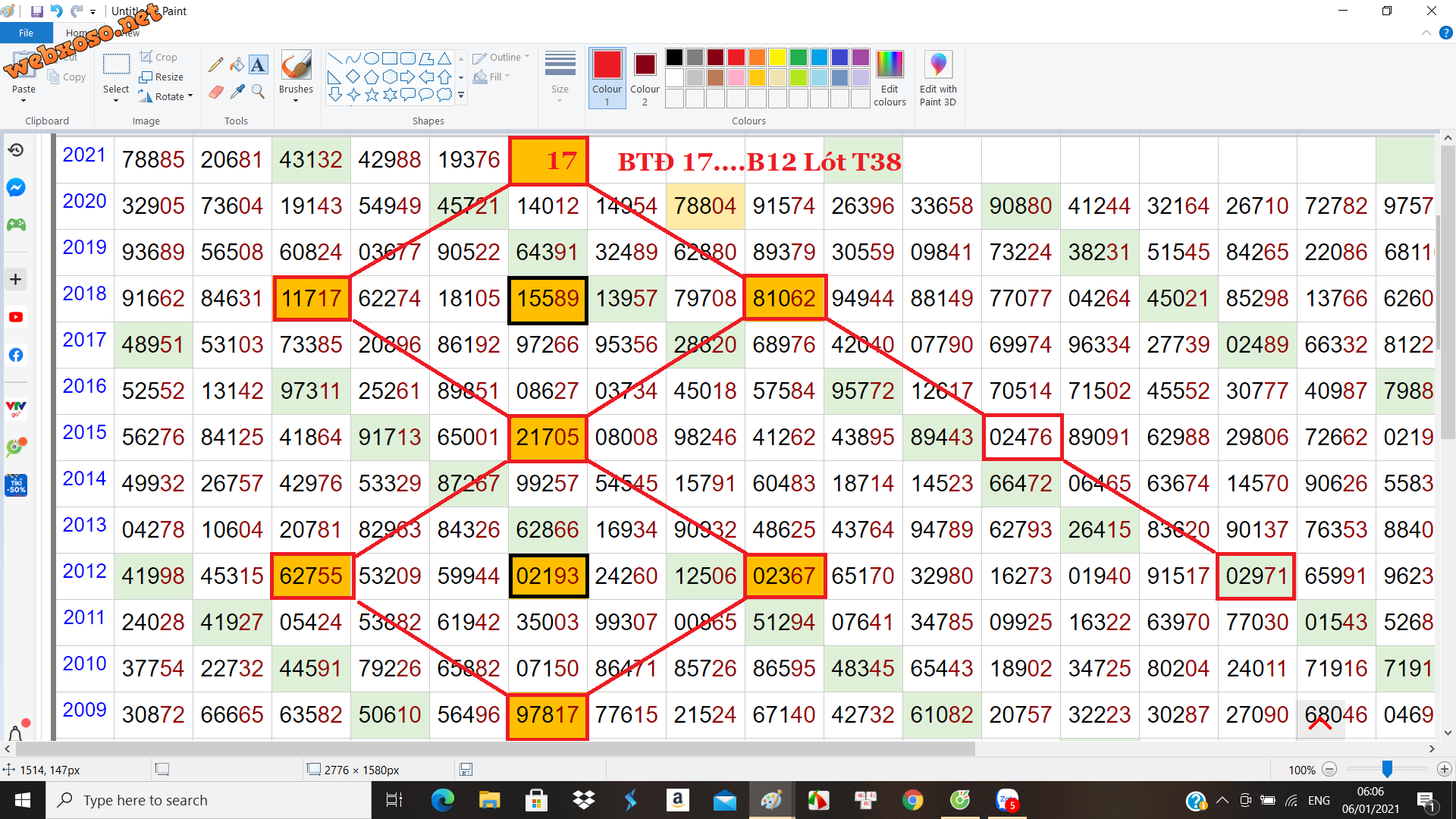Click the taskbar search box

coord(209,800)
